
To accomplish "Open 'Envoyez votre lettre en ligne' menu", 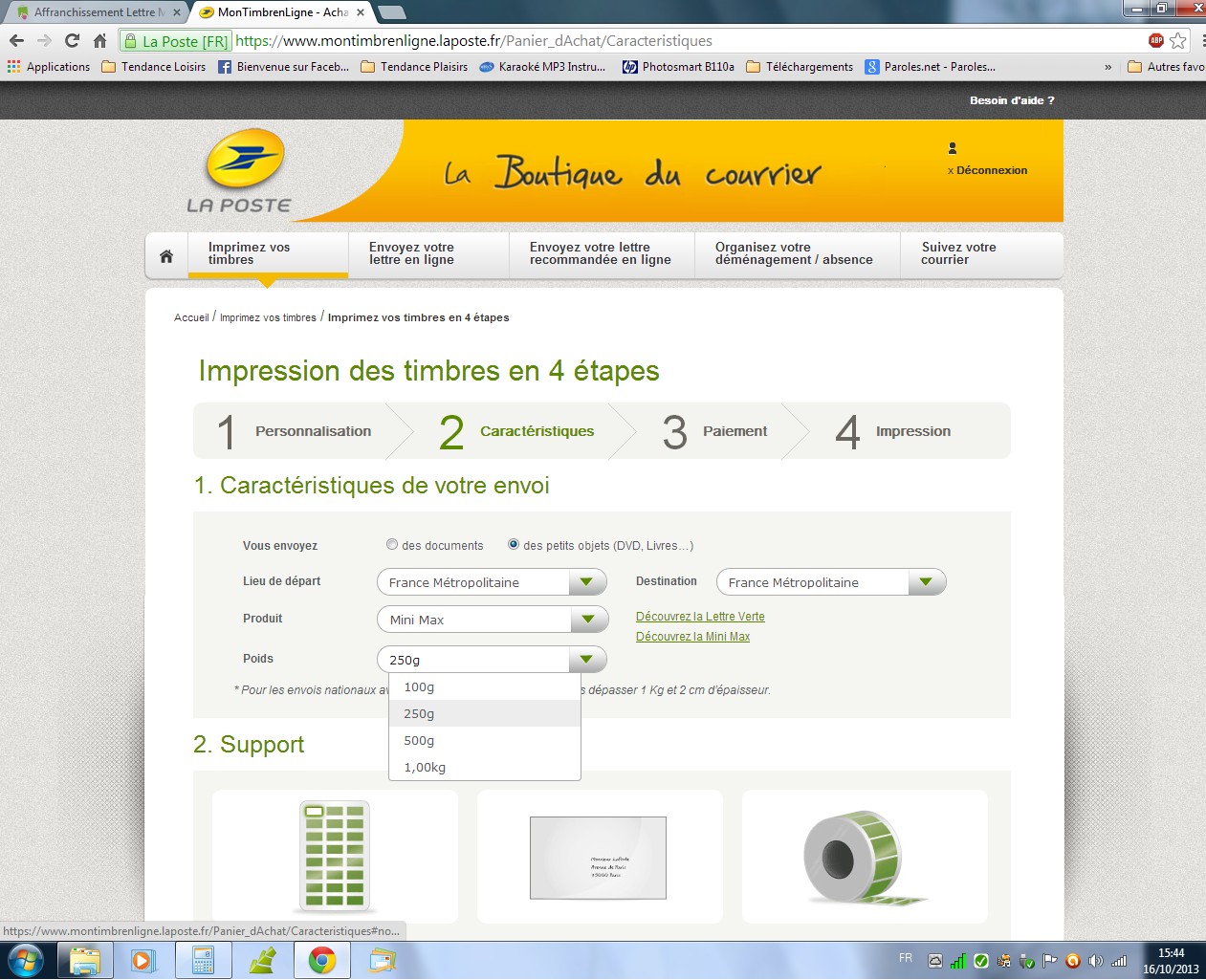I will 428,253.
